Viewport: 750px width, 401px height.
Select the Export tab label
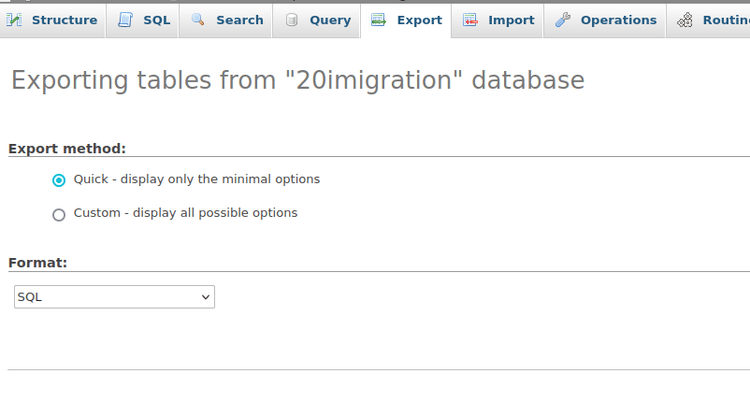pyautogui.click(x=419, y=20)
